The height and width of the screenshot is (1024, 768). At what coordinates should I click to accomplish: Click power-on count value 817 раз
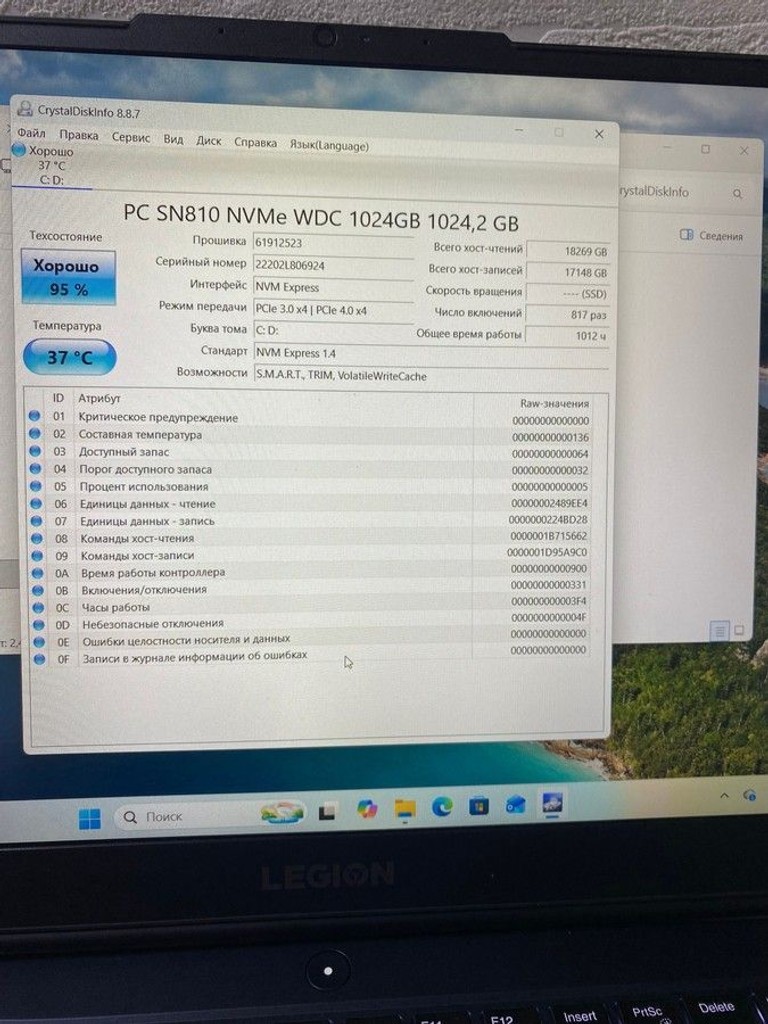[568, 315]
